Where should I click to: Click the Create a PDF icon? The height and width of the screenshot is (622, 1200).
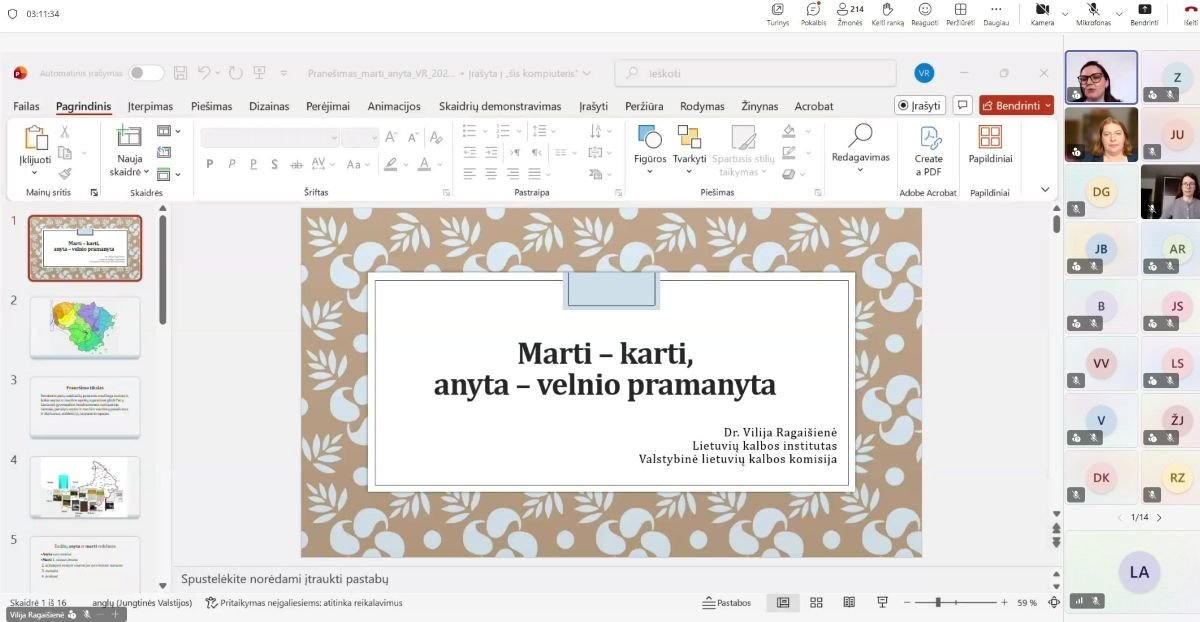click(x=929, y=138)
